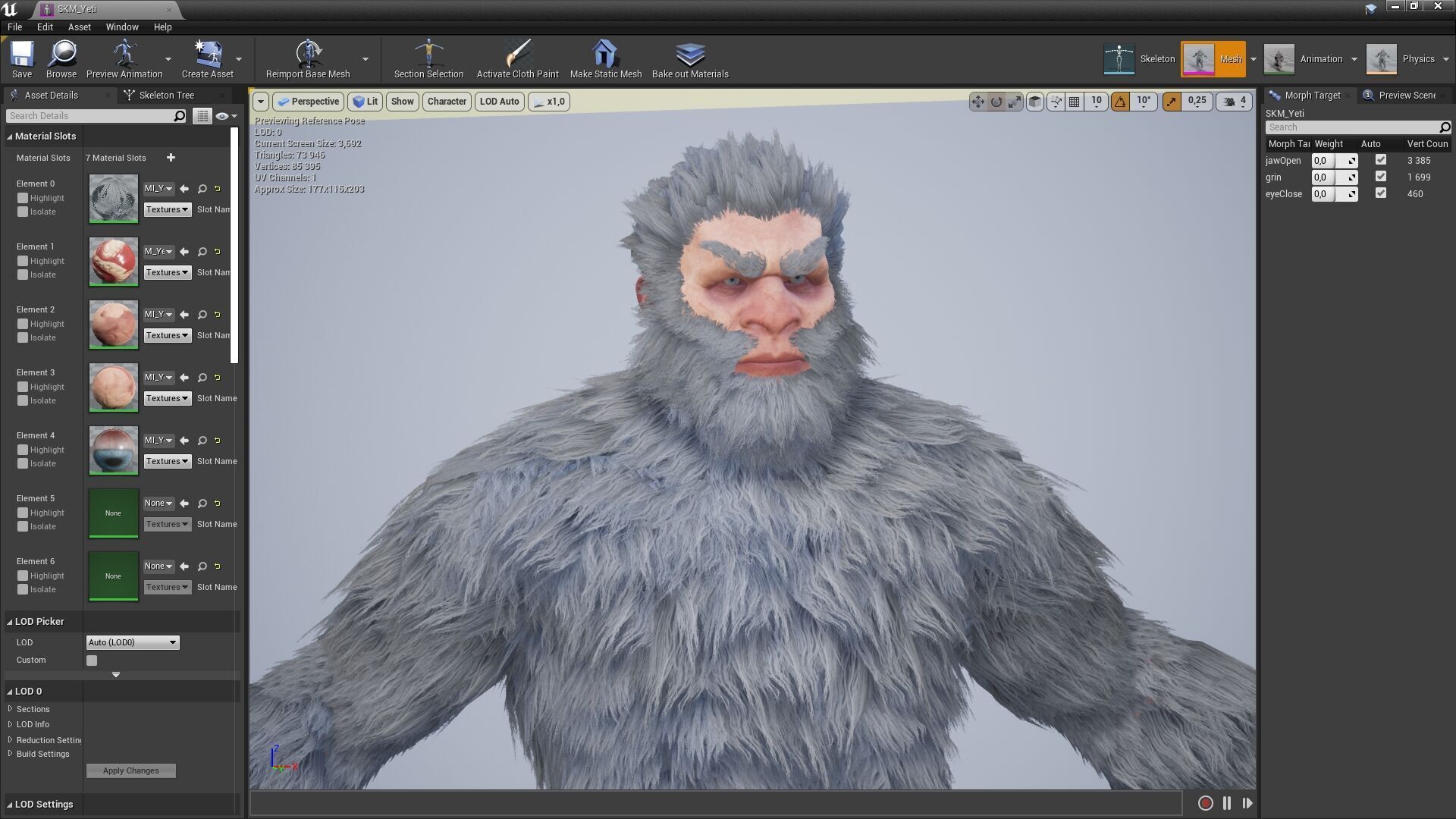Open Textures dropdown for Element 2
The image size is (1456, 819).
tap(168, 335)
